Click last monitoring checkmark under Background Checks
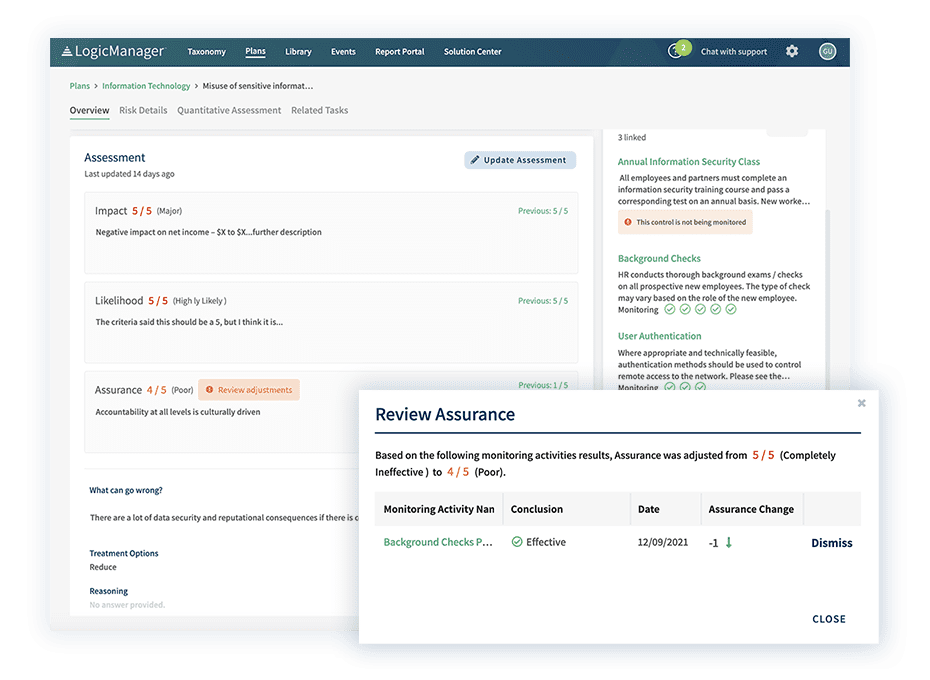 coord(731,309)
